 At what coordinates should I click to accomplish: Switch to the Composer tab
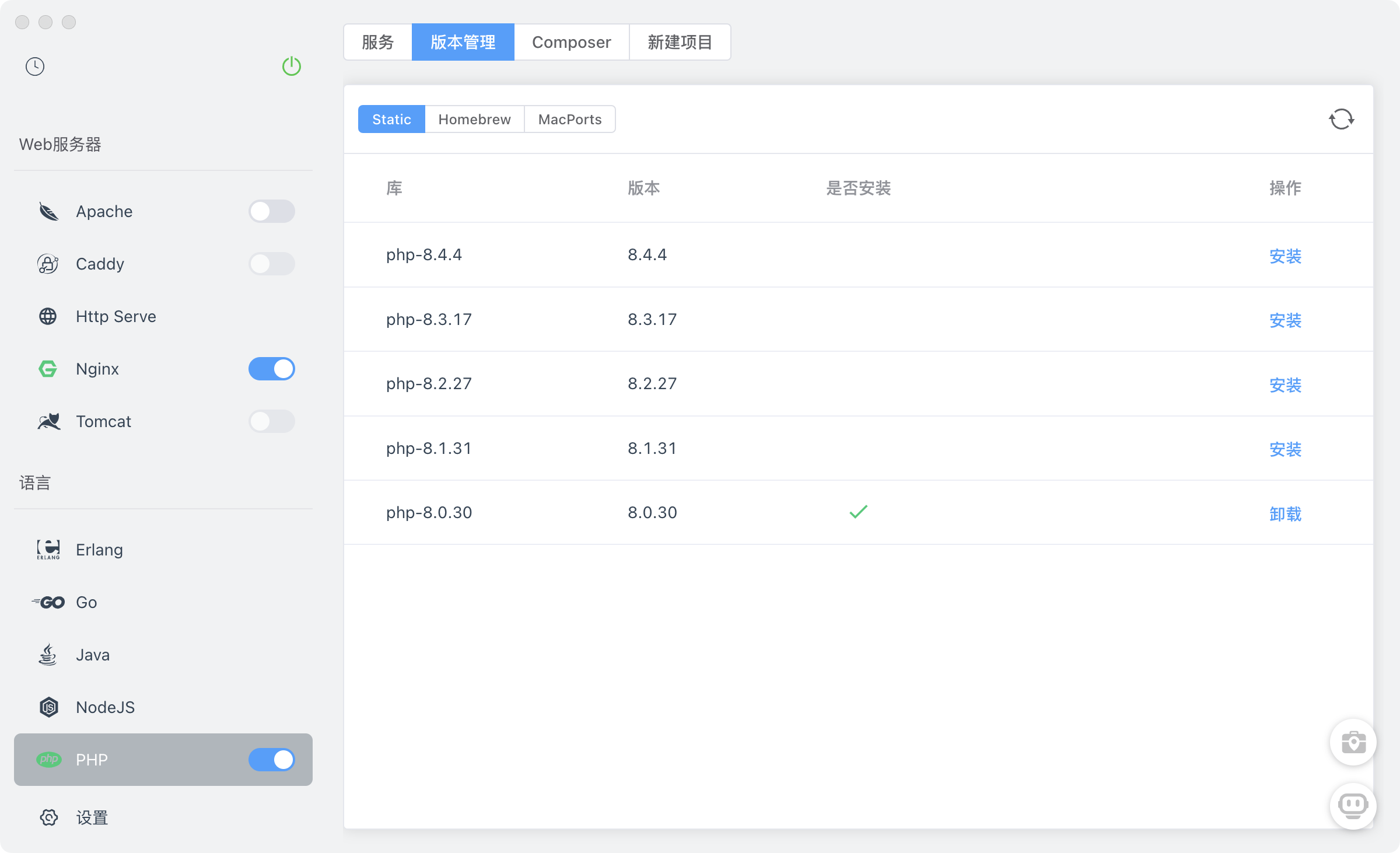click(571, 42)
